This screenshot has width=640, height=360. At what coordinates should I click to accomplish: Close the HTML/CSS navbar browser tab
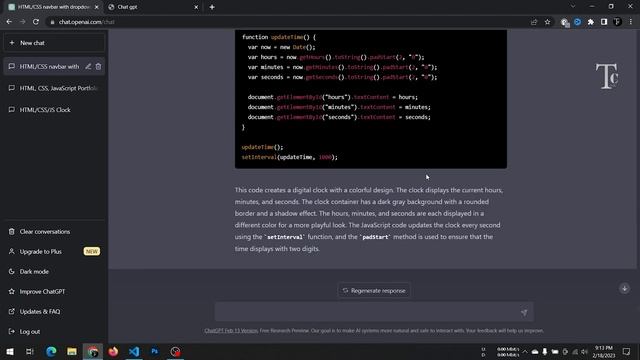coord(97,7)
